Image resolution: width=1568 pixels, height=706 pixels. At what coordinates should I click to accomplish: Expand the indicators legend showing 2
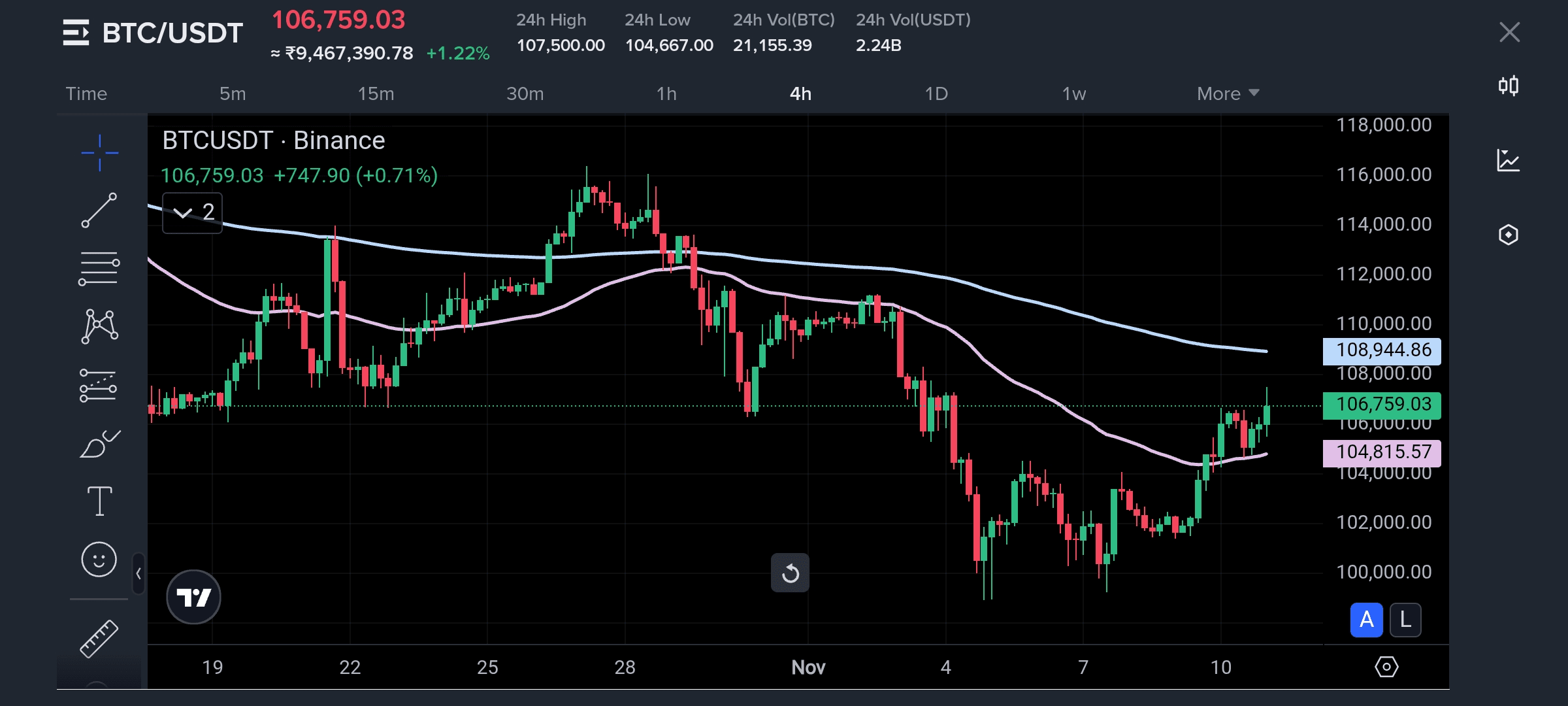(x=193, y=212)
